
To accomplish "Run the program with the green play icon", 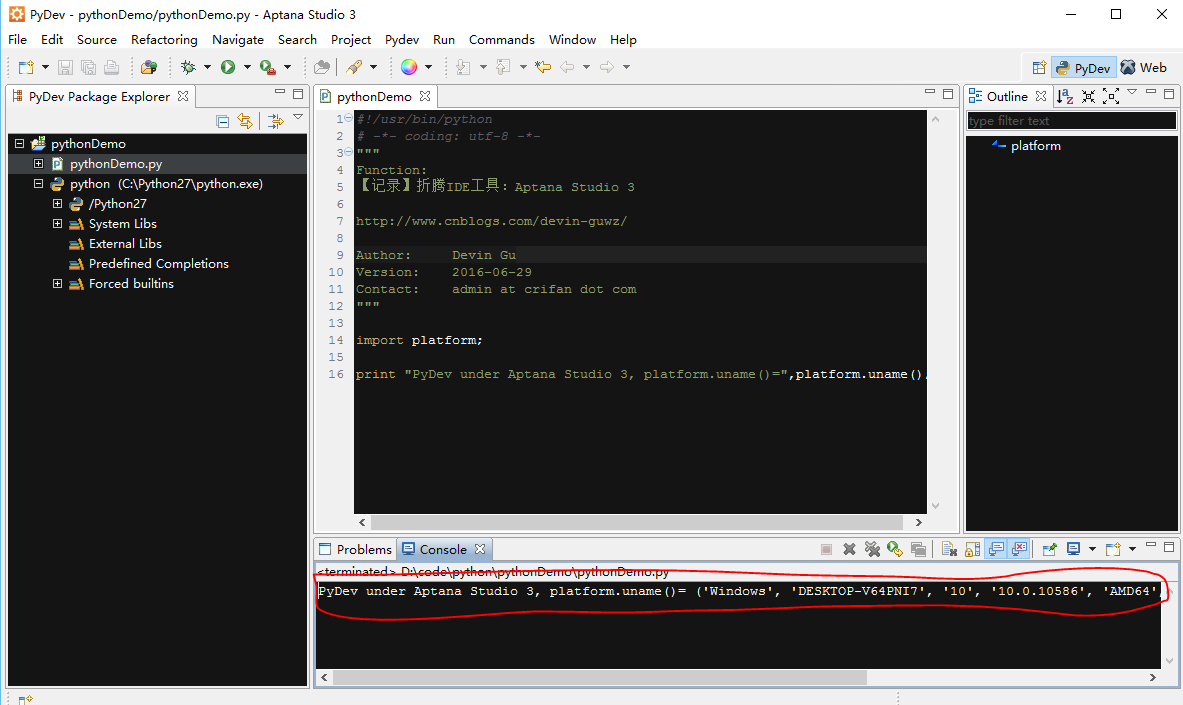I will [228, 67].
